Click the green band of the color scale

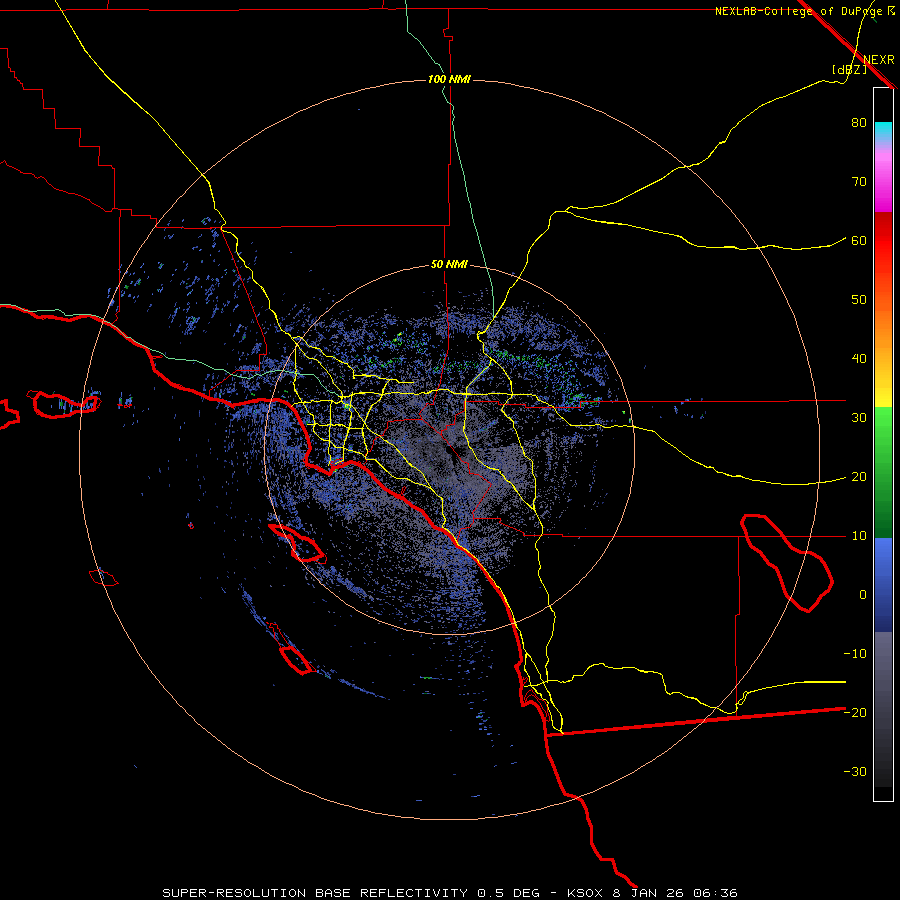click(883, 474)
